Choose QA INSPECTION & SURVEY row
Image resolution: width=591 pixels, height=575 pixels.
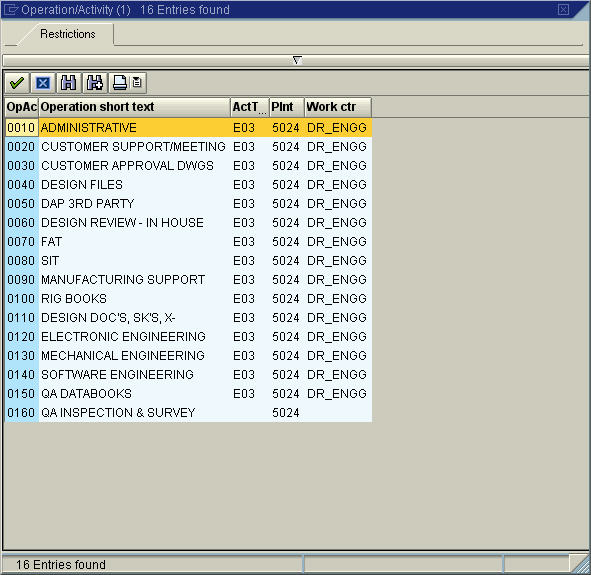click(x=188, y=413)
